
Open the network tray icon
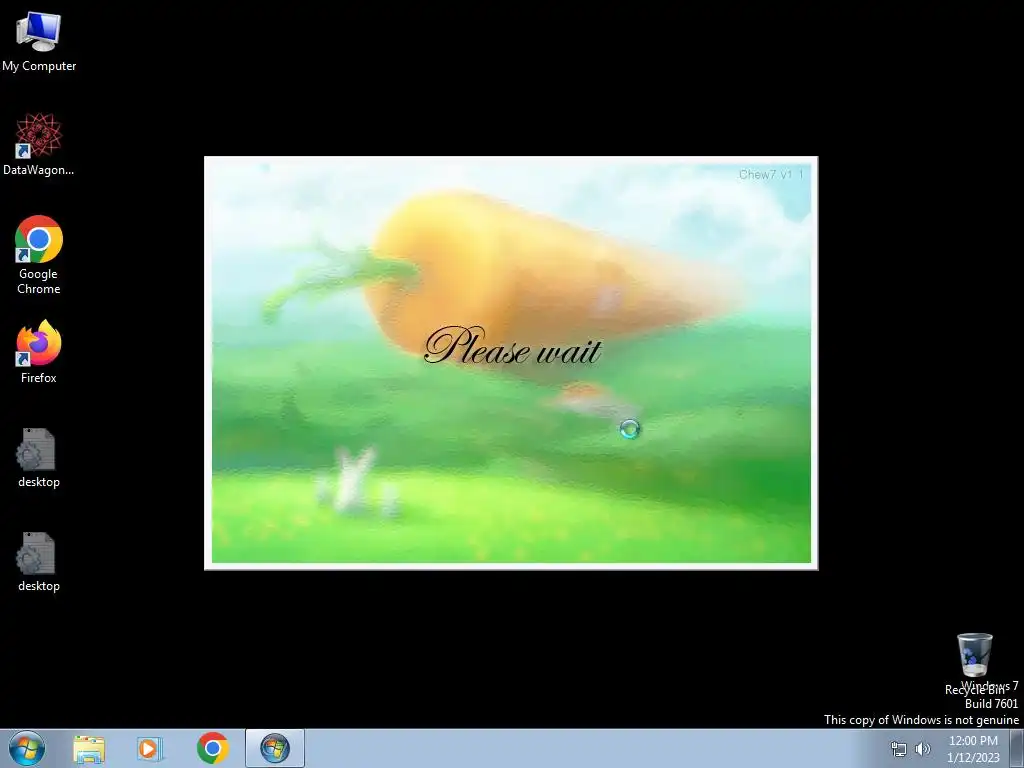[x=899, y=749]
